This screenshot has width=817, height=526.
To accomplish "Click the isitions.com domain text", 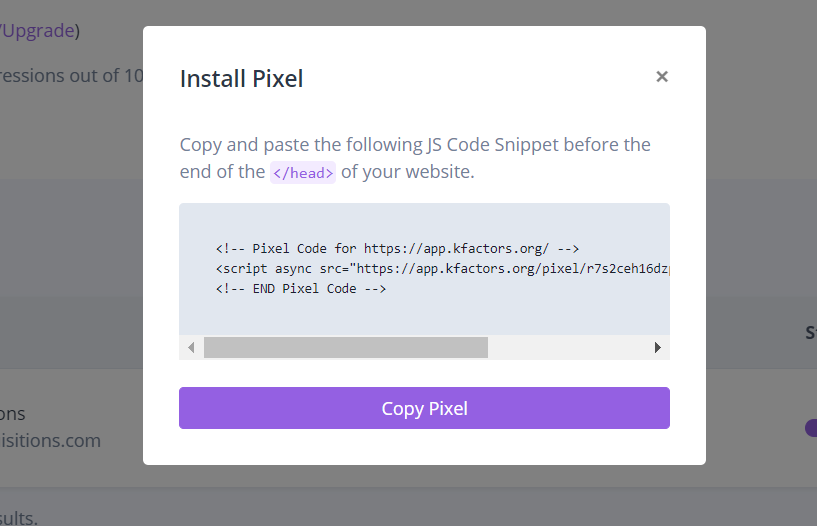I will click(51, 441).
